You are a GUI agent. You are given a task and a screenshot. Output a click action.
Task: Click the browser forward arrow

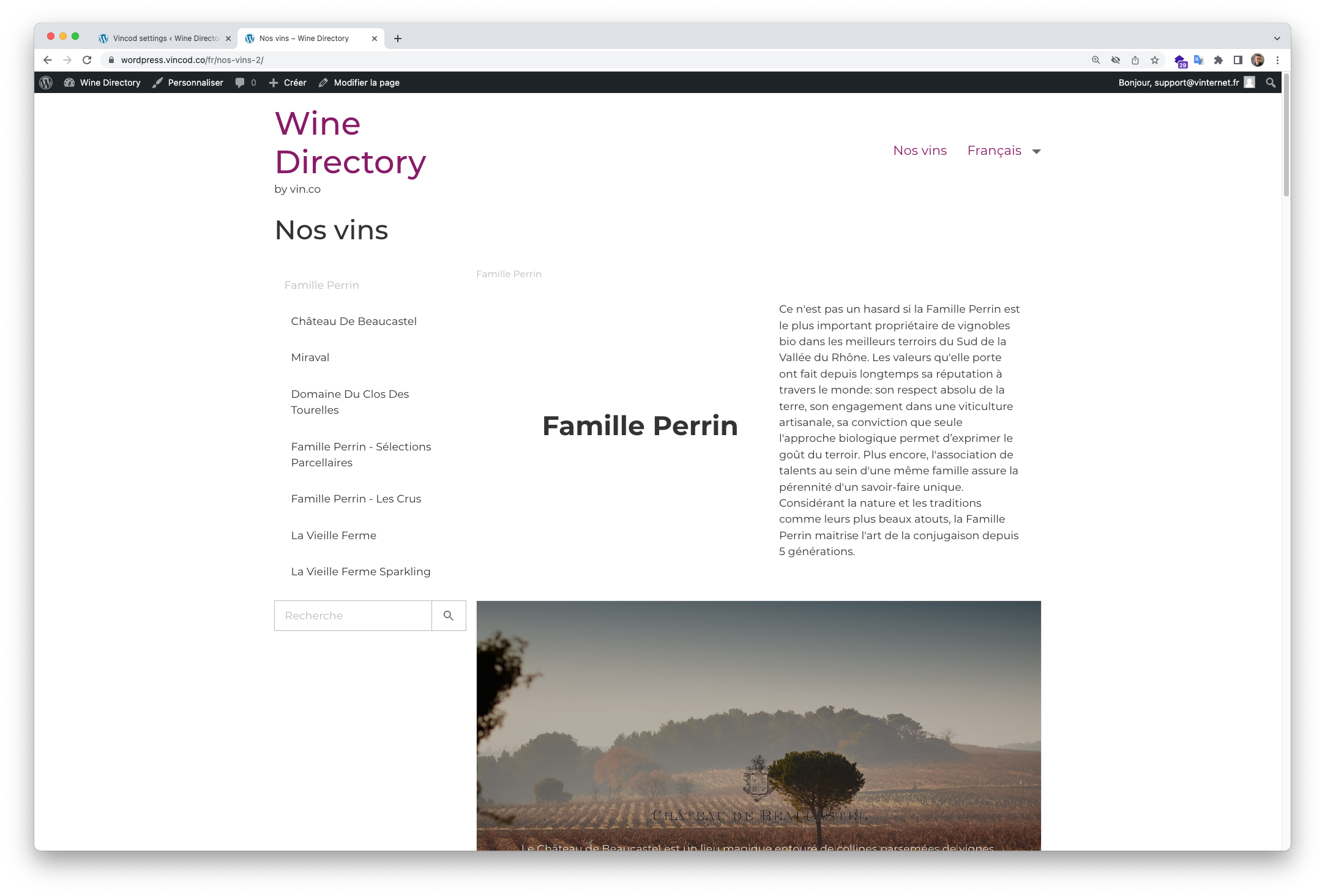pyautogui.click(x=67, y=60)
